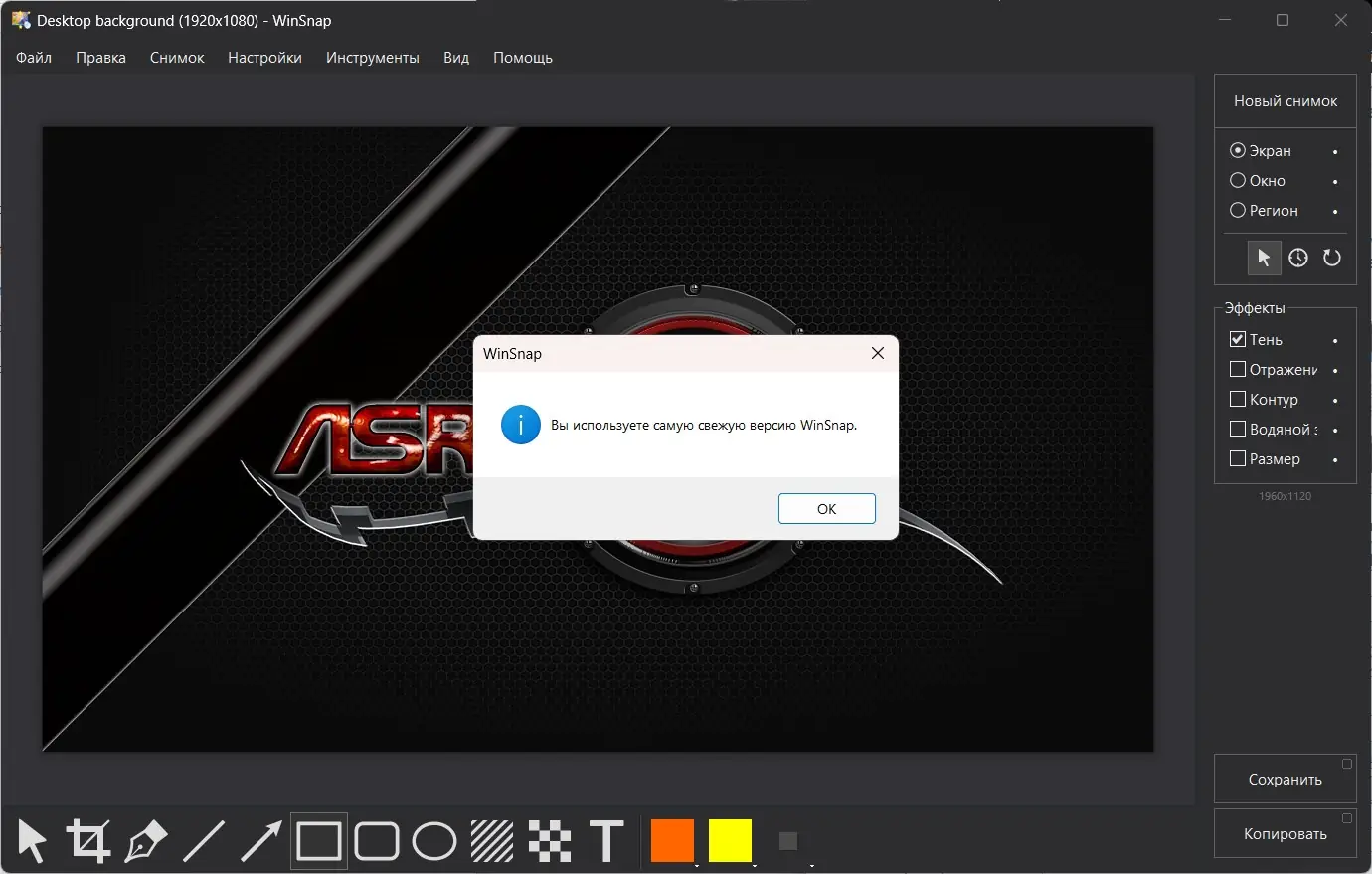Open options dot next to Отражение
Viewport: 1372px width, 874px height.
click(x=1335, y=371)
